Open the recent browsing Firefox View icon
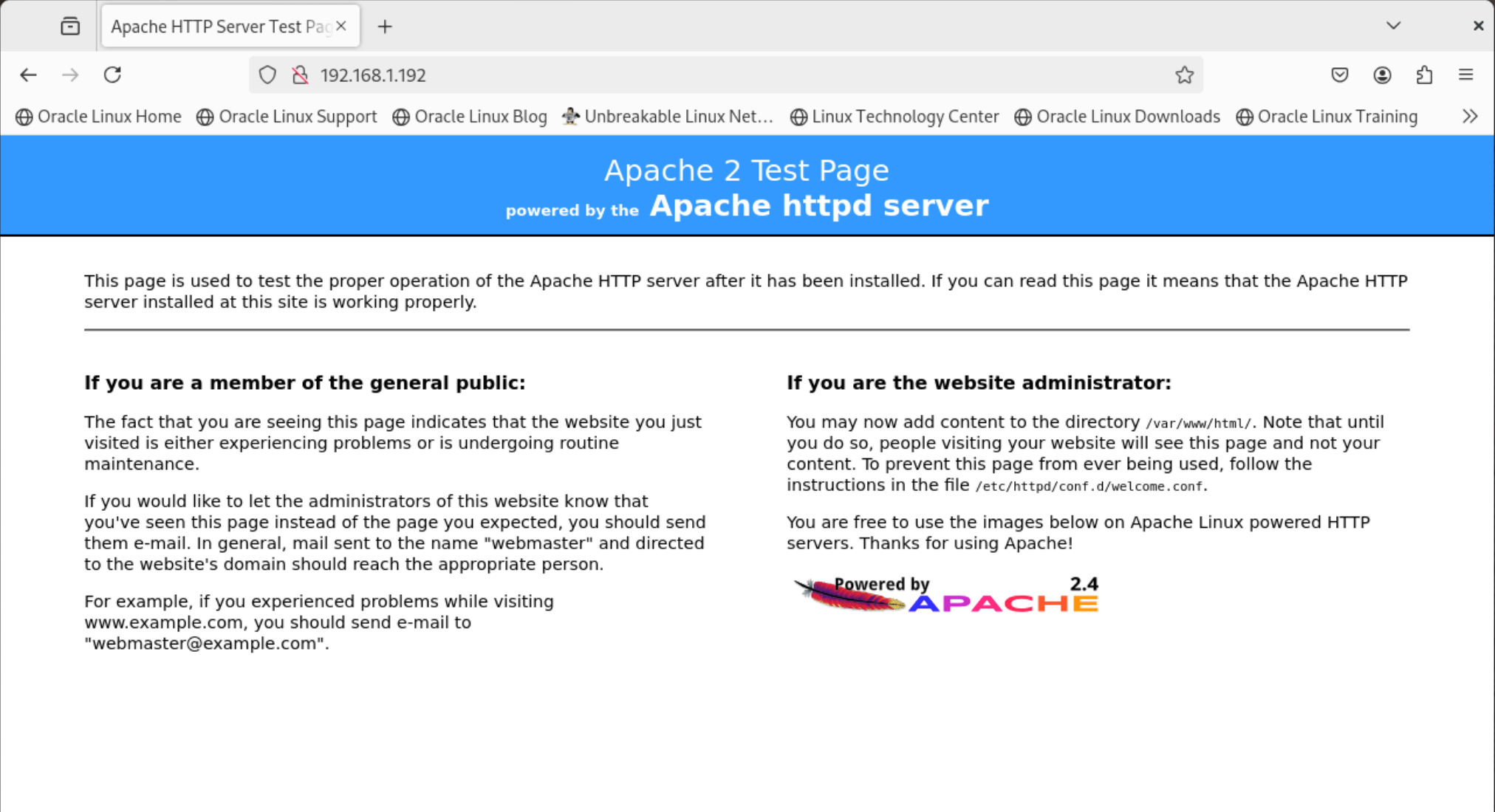The width and height of the screenshot is (1495, 812). 70,27
